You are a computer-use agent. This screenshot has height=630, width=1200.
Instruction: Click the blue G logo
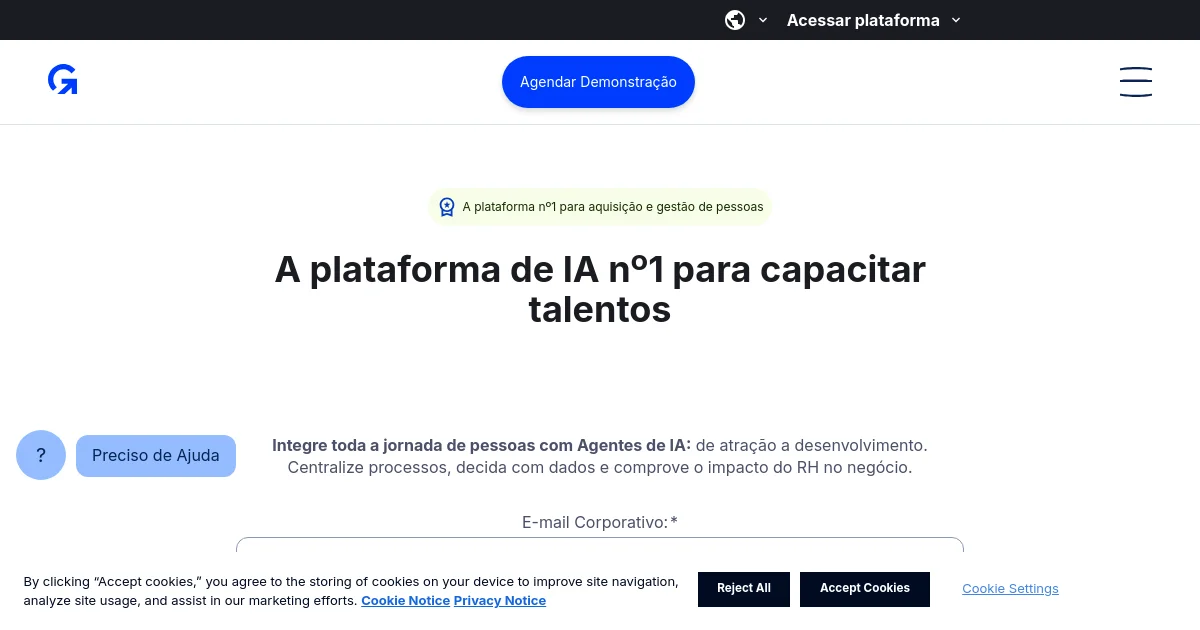63,80
